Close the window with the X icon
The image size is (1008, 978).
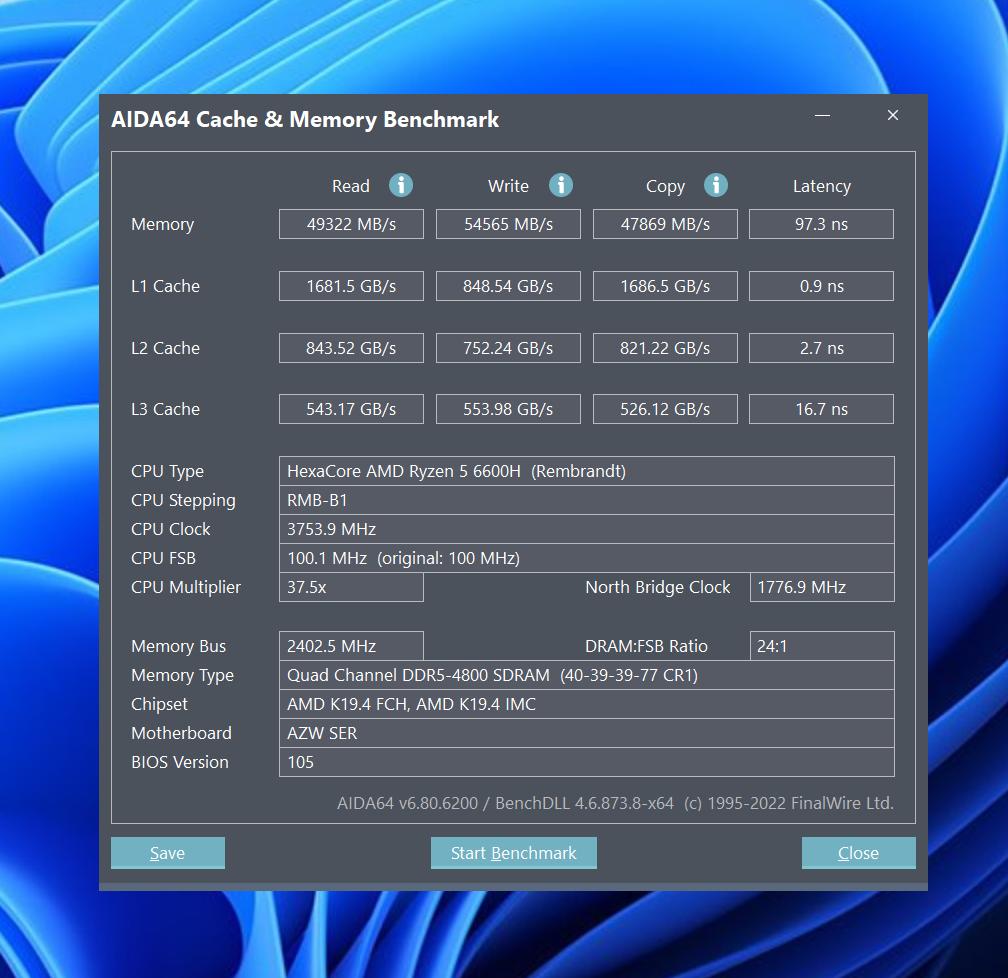point(893,116)
